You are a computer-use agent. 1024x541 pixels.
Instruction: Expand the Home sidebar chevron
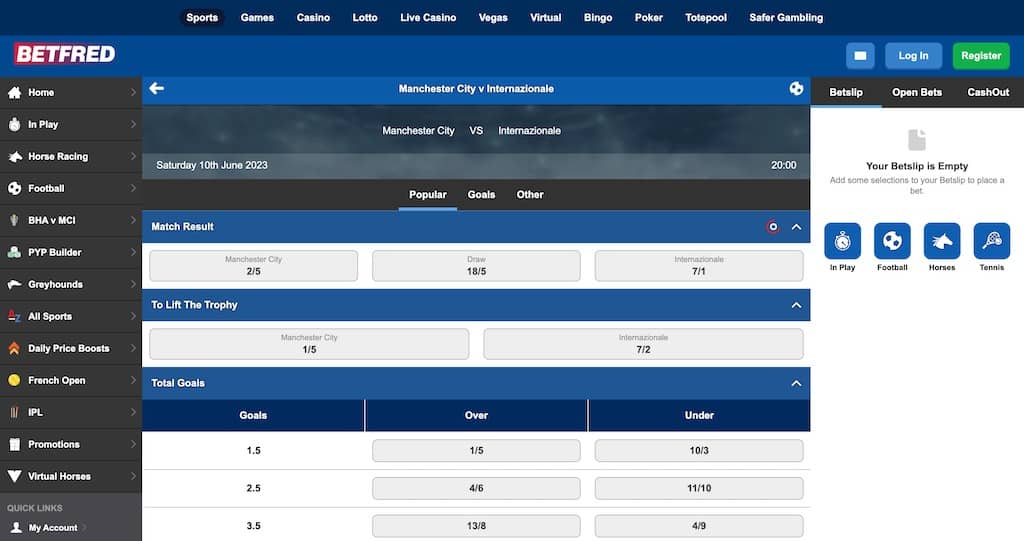[133, 92]
